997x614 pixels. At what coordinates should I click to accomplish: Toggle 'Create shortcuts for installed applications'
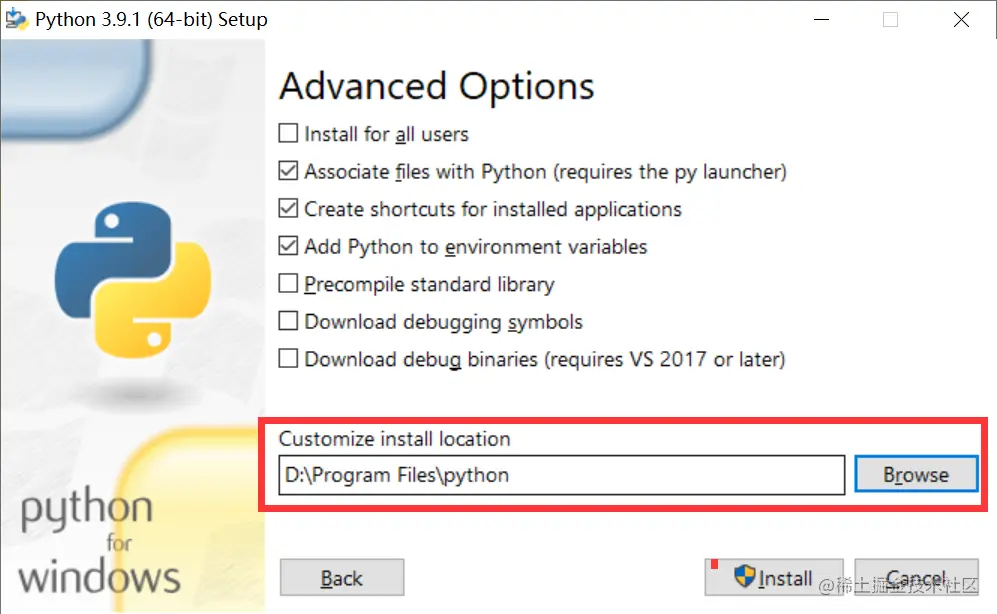[x=288, y=209]
